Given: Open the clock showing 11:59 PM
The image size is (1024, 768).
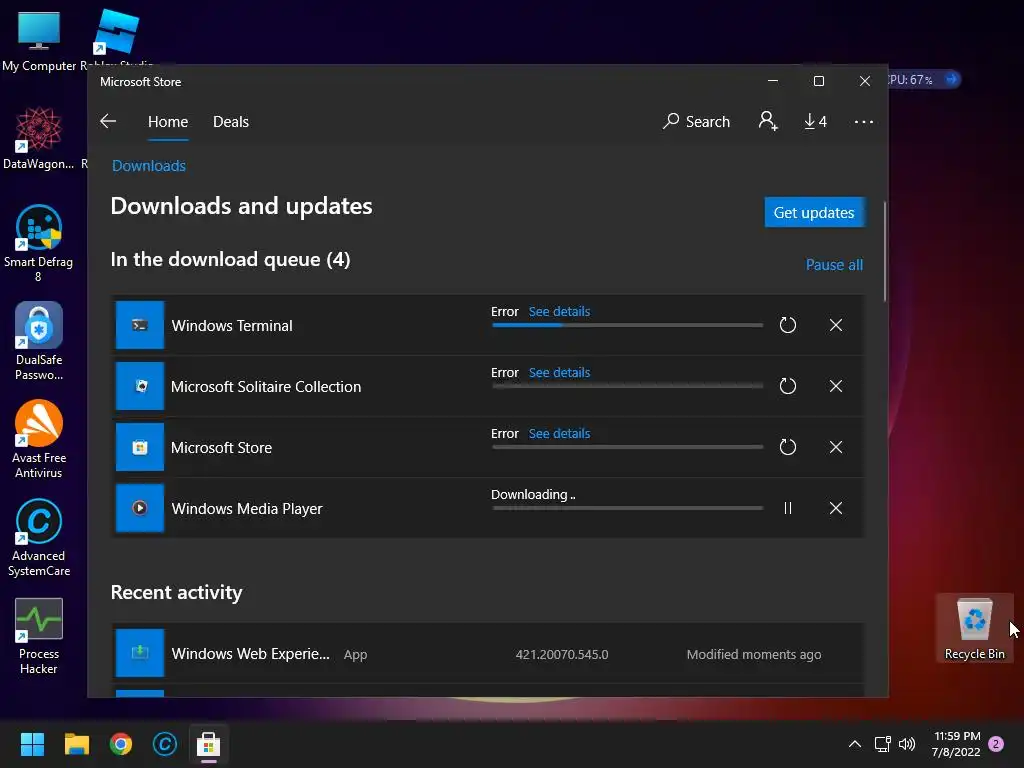Looking at the screenshot, I should click(x=957, y=744).
